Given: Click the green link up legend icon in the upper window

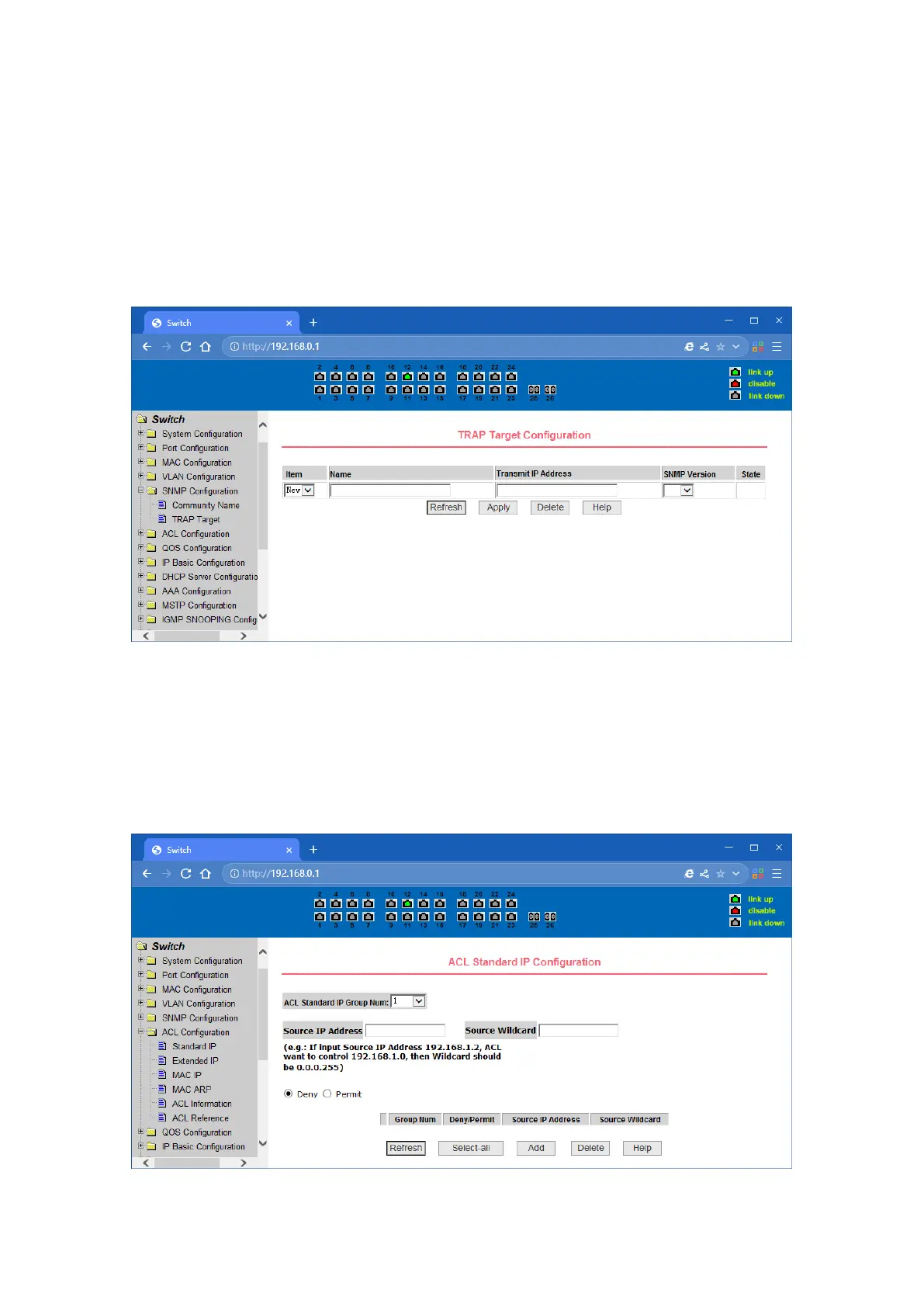Looking at the screenshot, I should (735, 372).
